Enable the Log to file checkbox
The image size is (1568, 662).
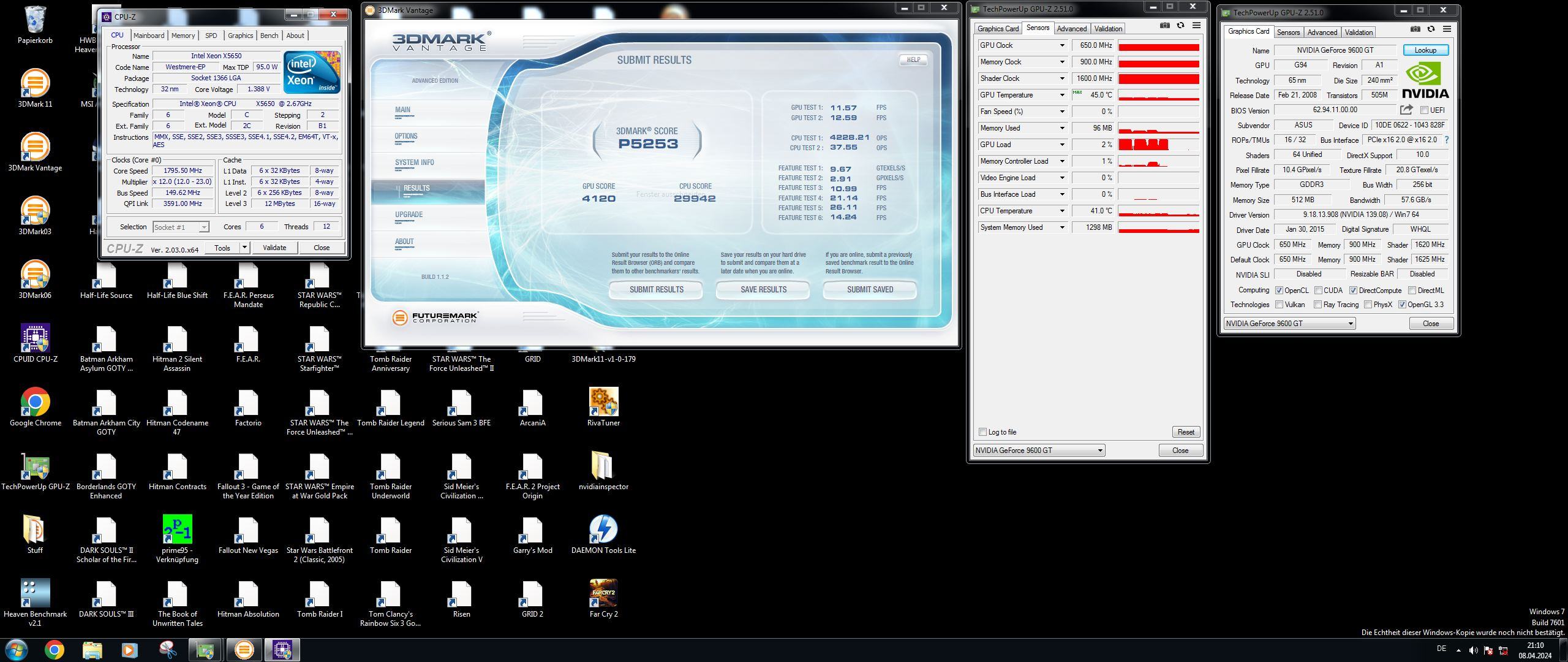(x=982, y=432)
